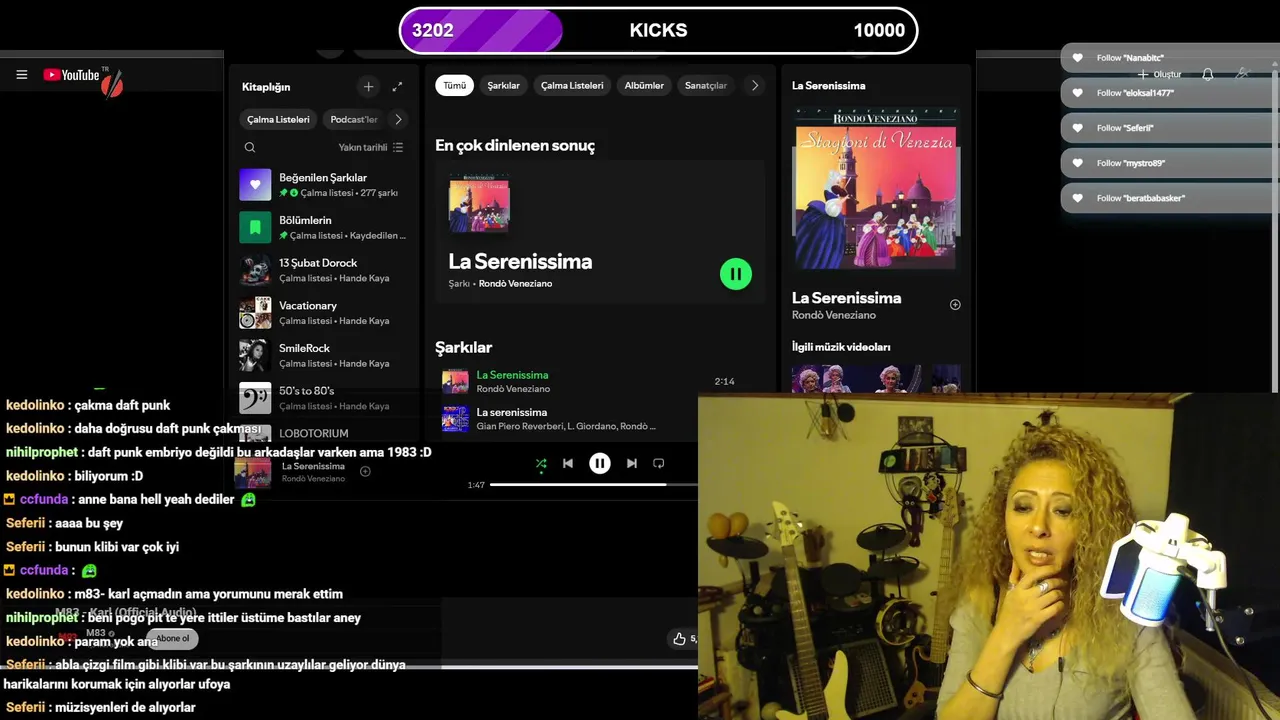Create a new playlist with plus icon
This screenshot has height=720, width=1280.
pos(368,87)
